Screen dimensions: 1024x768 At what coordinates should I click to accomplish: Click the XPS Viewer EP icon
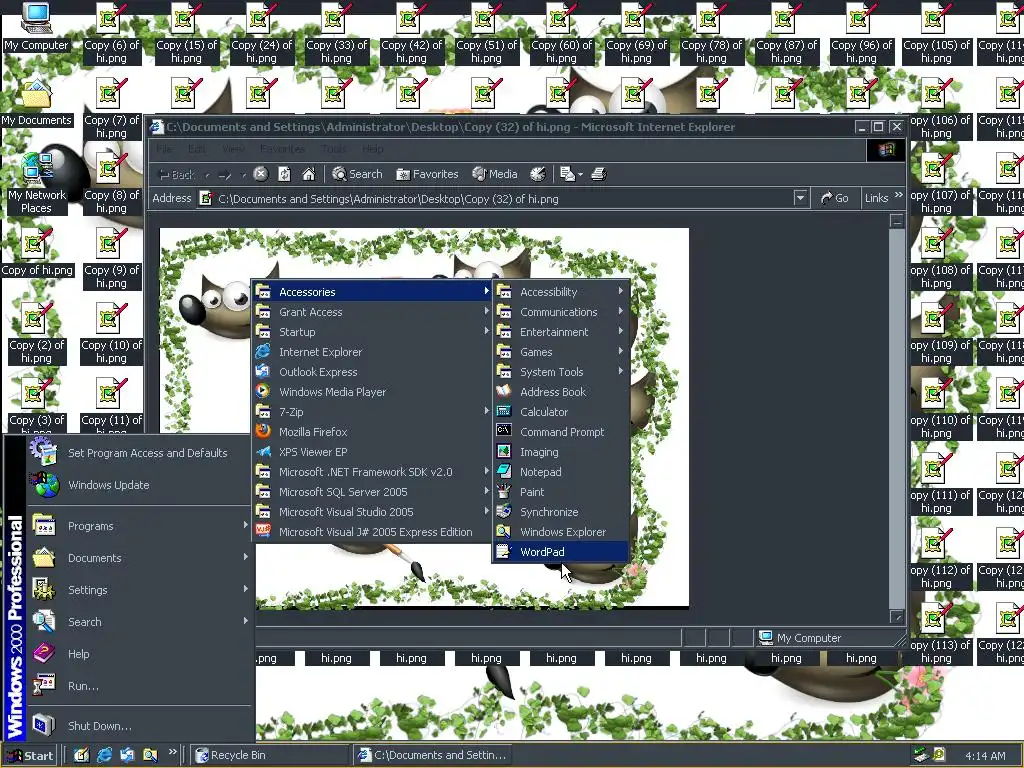click(x=263, y=451)
